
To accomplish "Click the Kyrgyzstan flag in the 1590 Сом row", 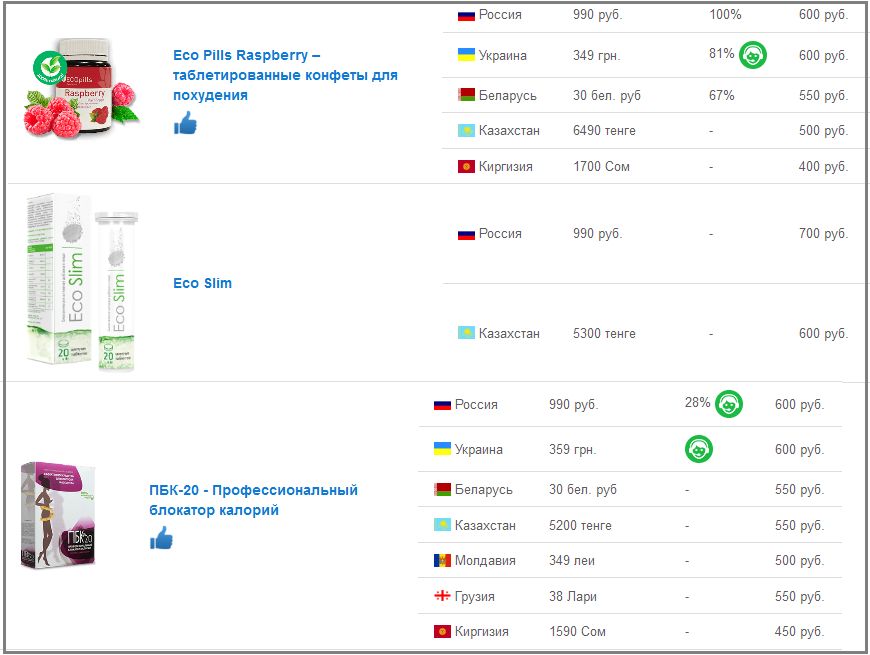I will point(442,631).
